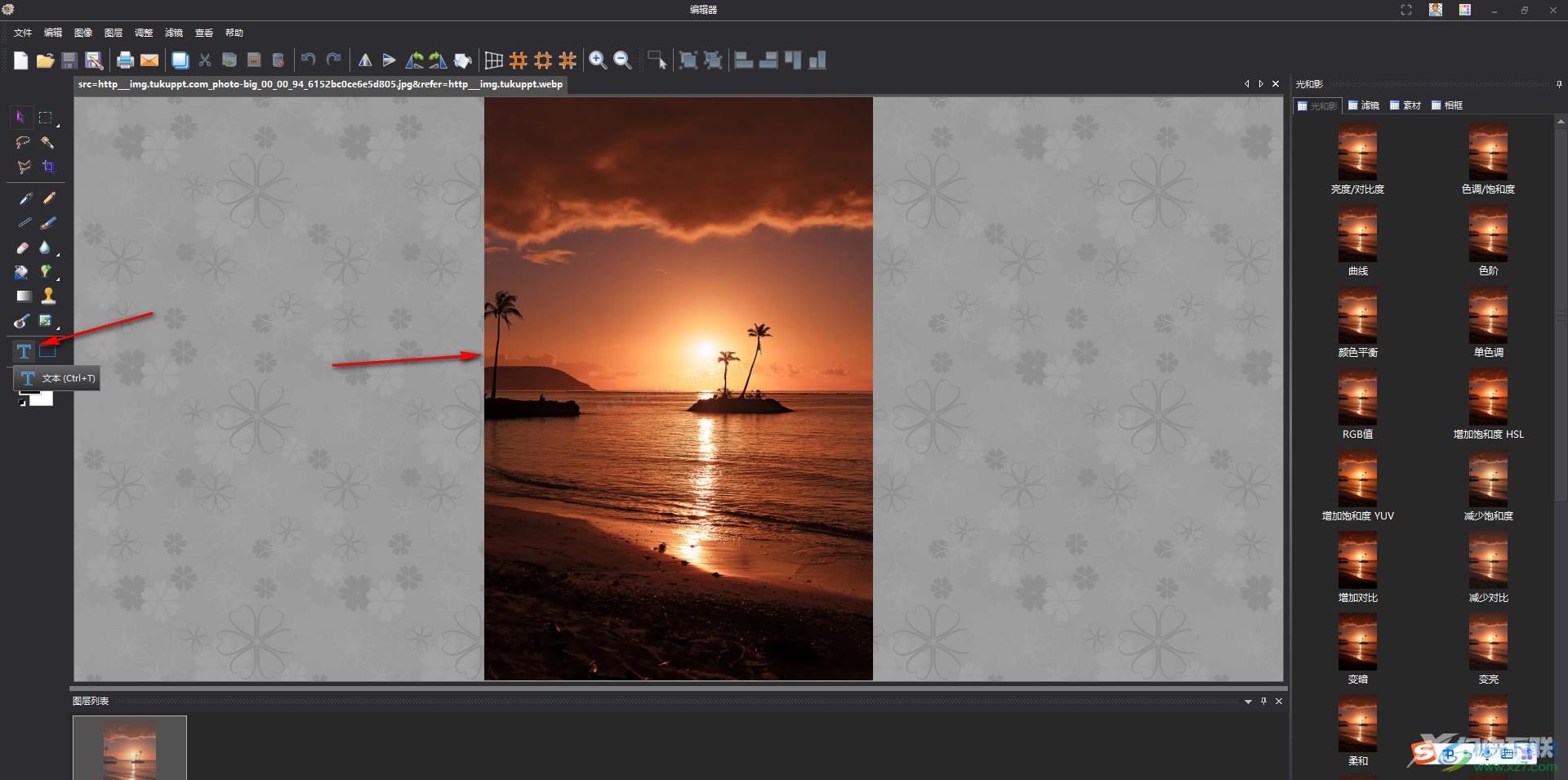Open the 调整 menu
Viewport: 1568px width, 780px height.
click(x=144, y=33)
